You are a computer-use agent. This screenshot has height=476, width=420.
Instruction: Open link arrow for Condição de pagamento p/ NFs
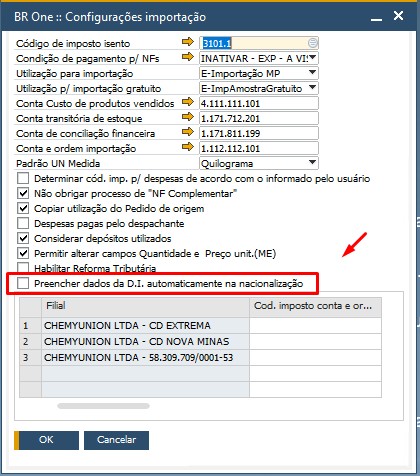[x=188, y=57]
